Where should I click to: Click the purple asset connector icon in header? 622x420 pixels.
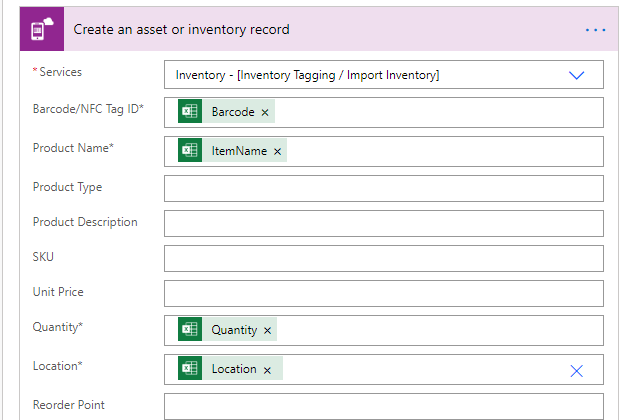point(42,29)
